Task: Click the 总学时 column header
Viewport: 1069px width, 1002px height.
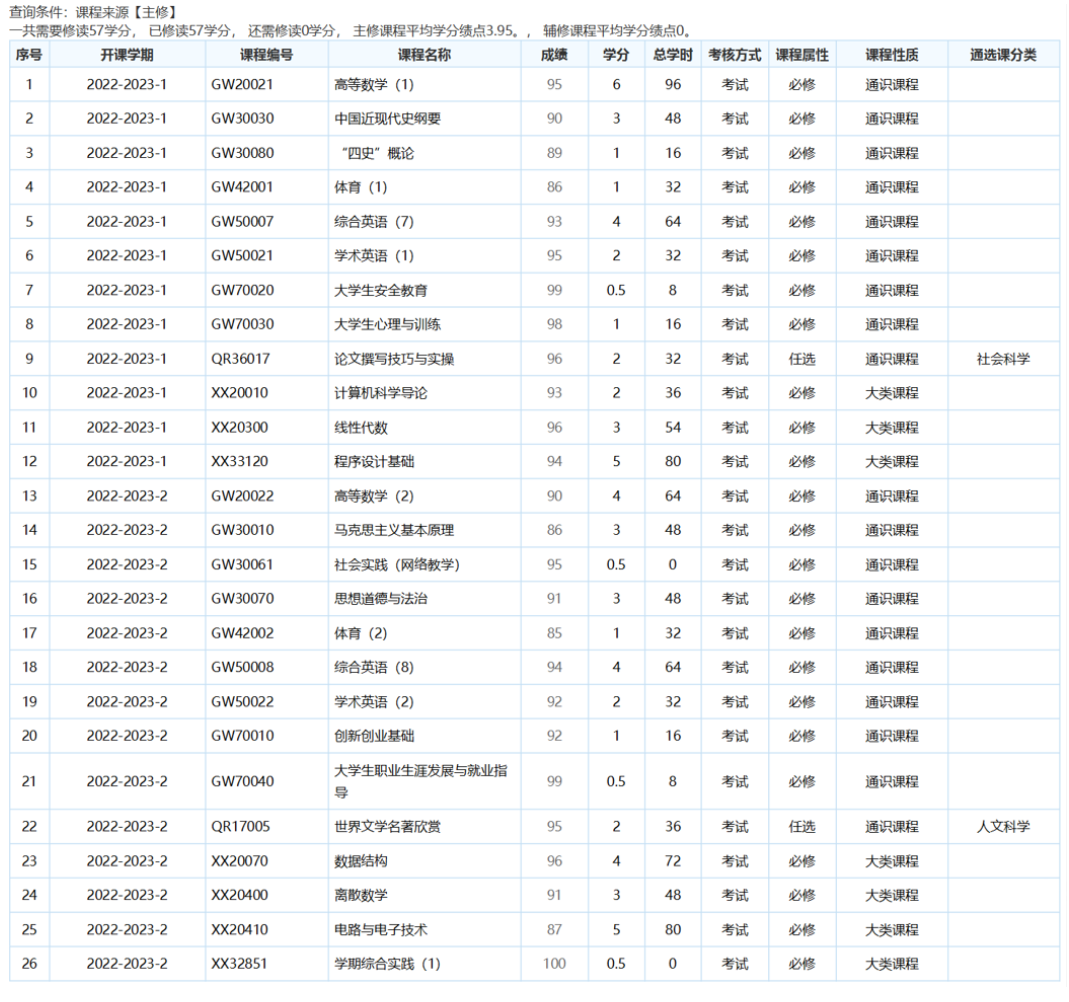Action: 672,55
